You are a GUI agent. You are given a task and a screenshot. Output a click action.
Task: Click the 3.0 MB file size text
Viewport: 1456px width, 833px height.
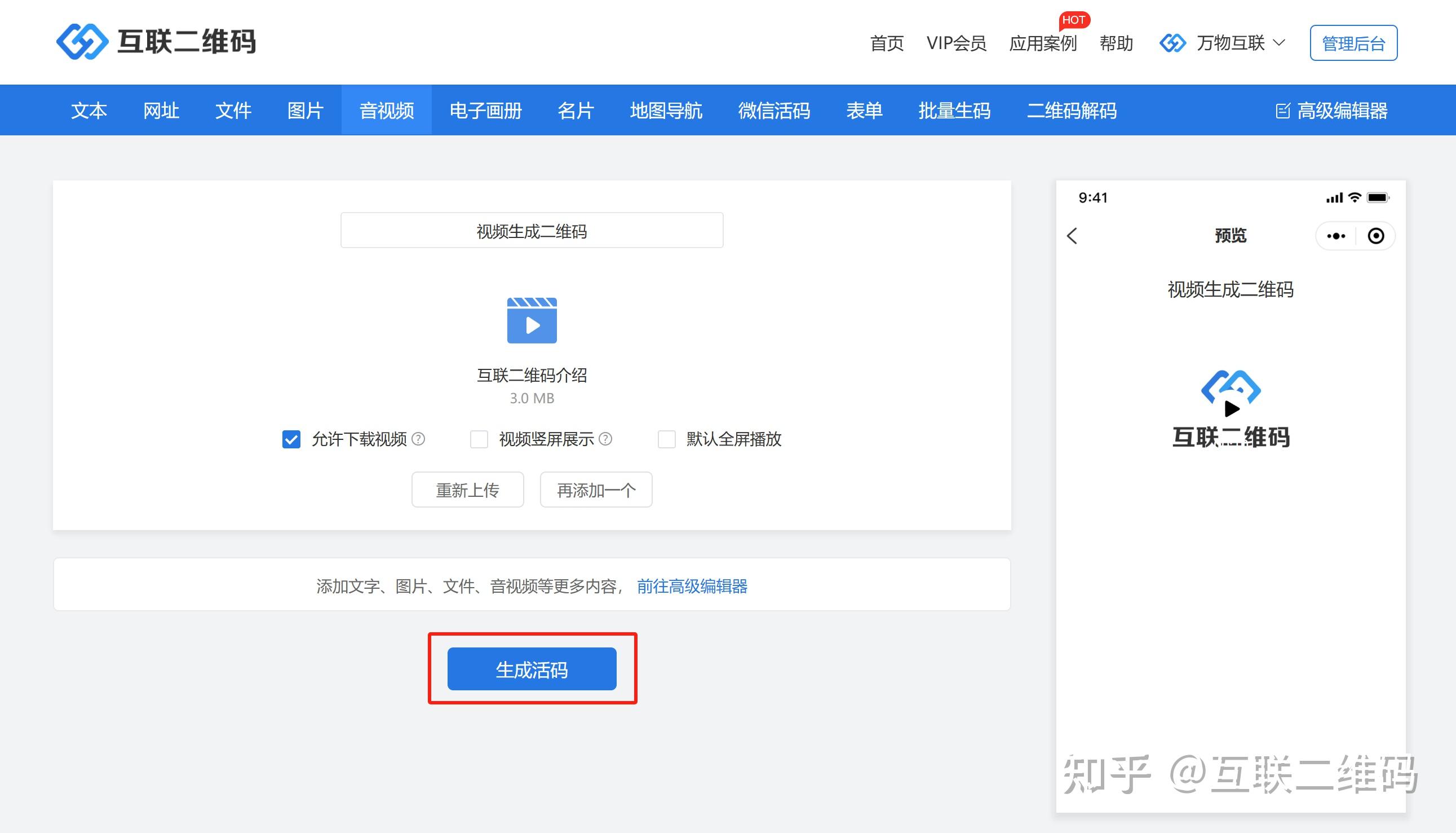click(532, 398)
